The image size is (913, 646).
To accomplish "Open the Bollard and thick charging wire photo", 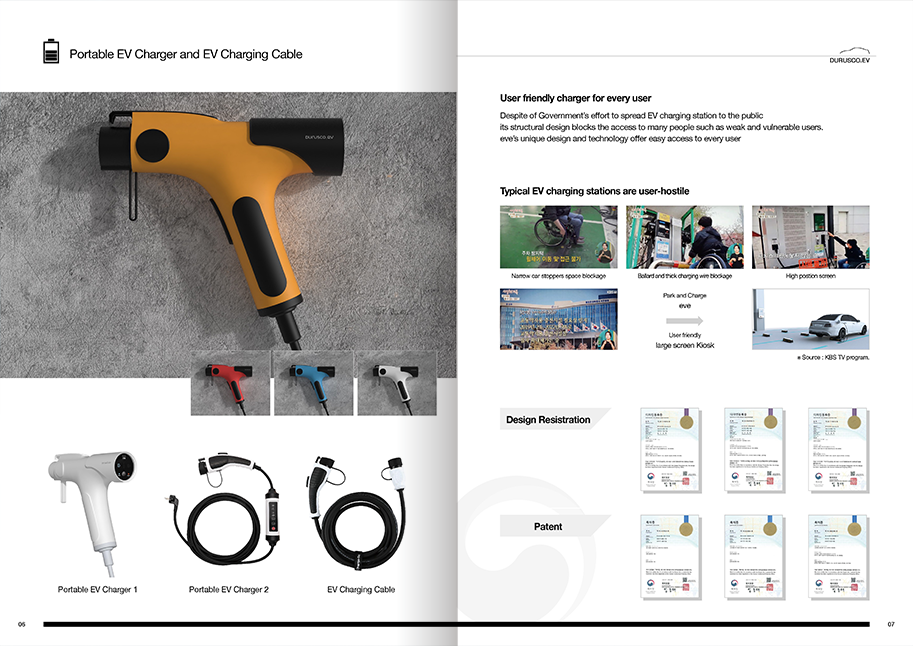I will pyautogui.click(x=684, y=237).
